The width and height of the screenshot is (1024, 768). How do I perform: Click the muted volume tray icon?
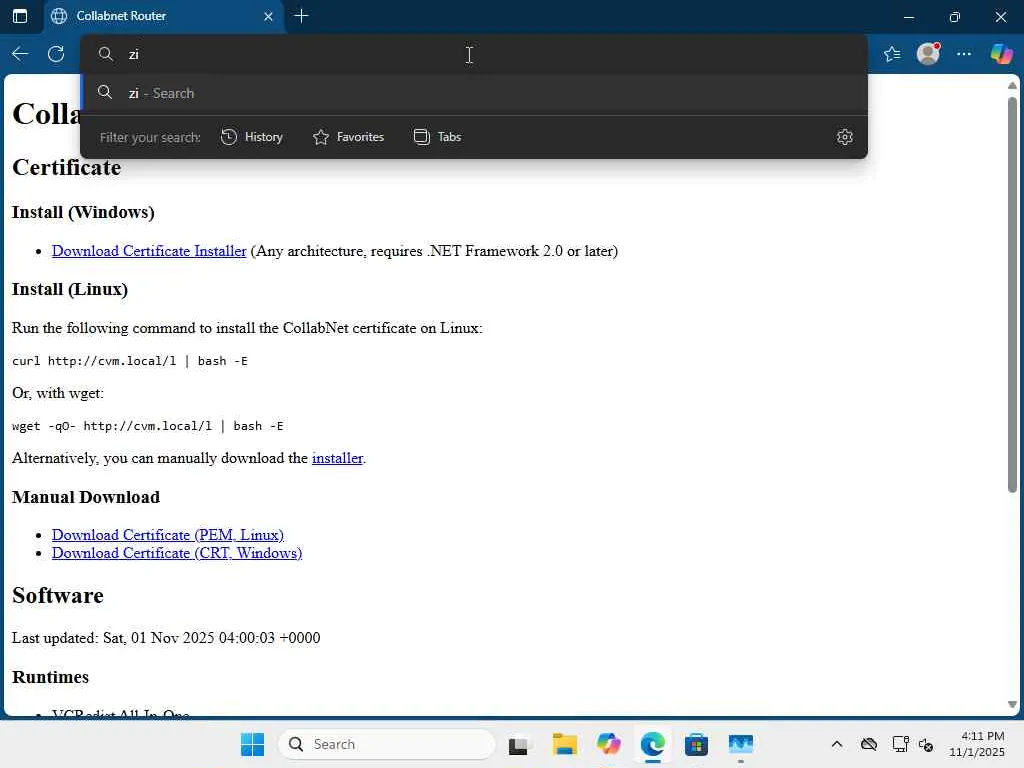click(925, 744)
